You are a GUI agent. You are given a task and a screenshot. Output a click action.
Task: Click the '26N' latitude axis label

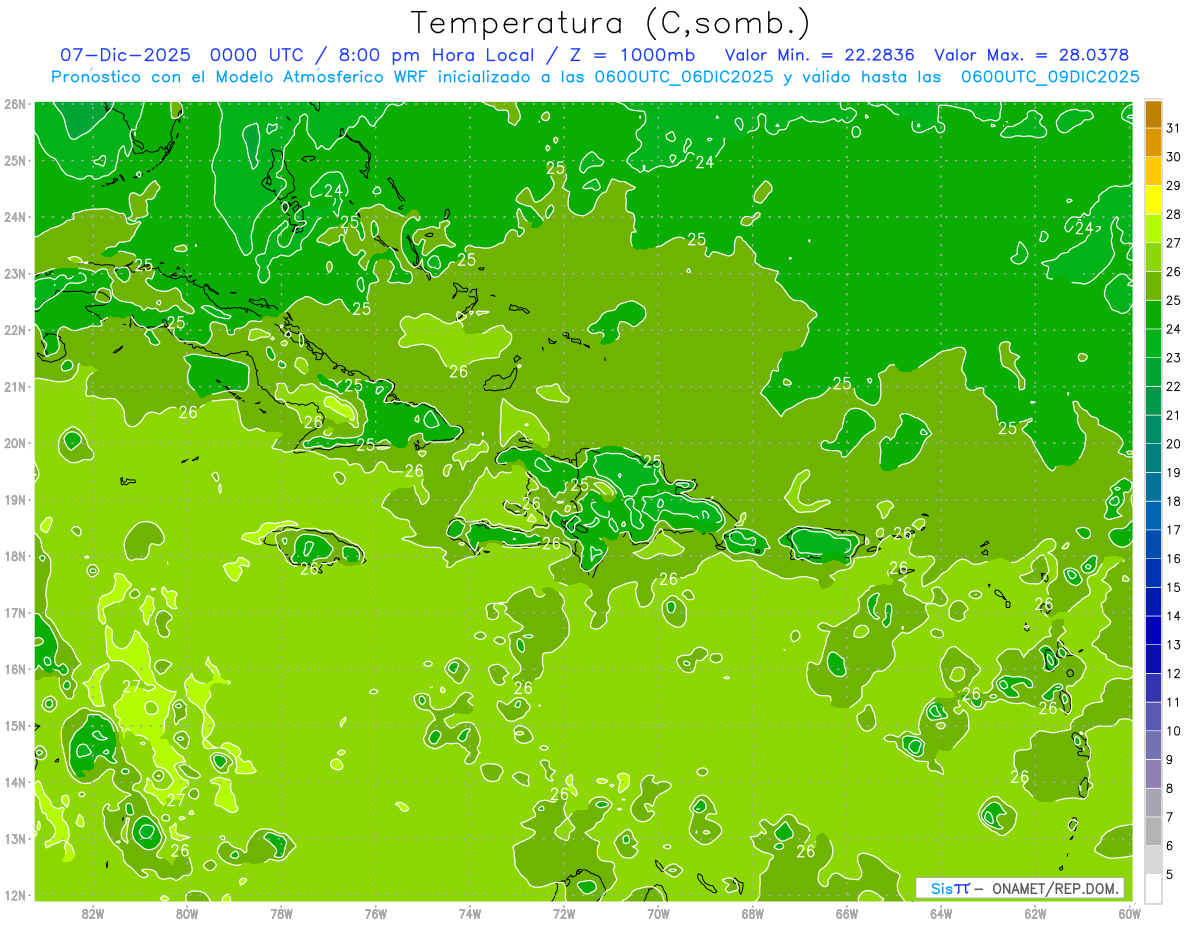(14, 104)
